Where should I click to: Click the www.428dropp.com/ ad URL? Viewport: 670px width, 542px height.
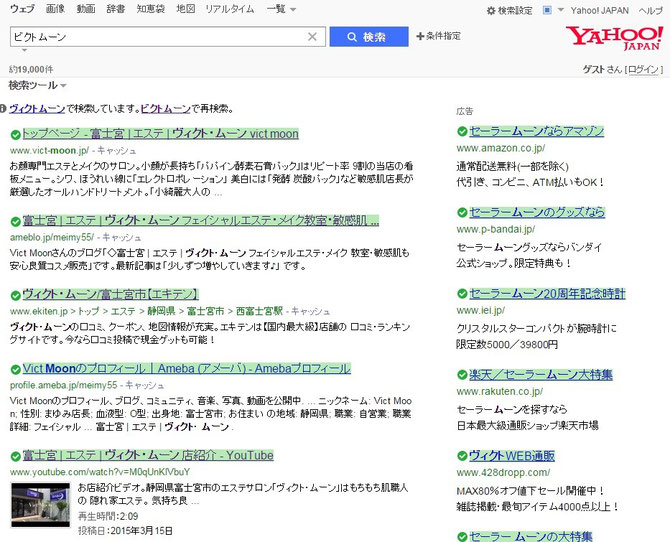point(503,473)
